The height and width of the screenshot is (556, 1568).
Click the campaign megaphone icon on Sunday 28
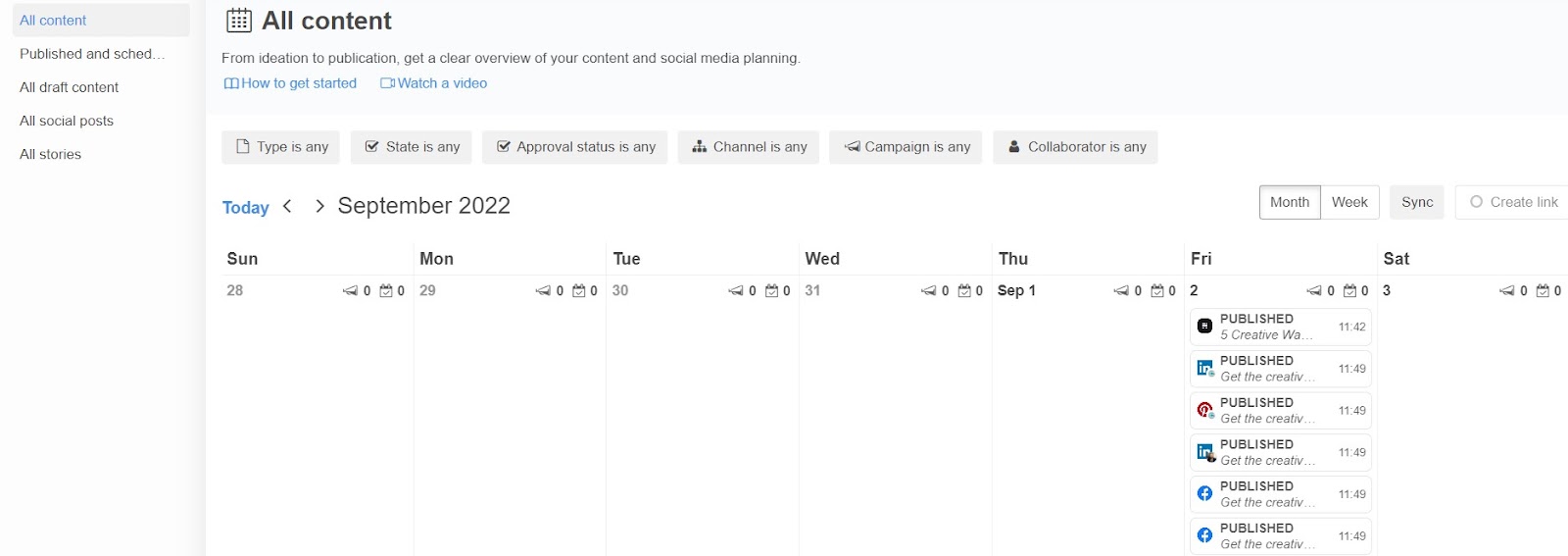pyautogui.click(x=350, y=291)
